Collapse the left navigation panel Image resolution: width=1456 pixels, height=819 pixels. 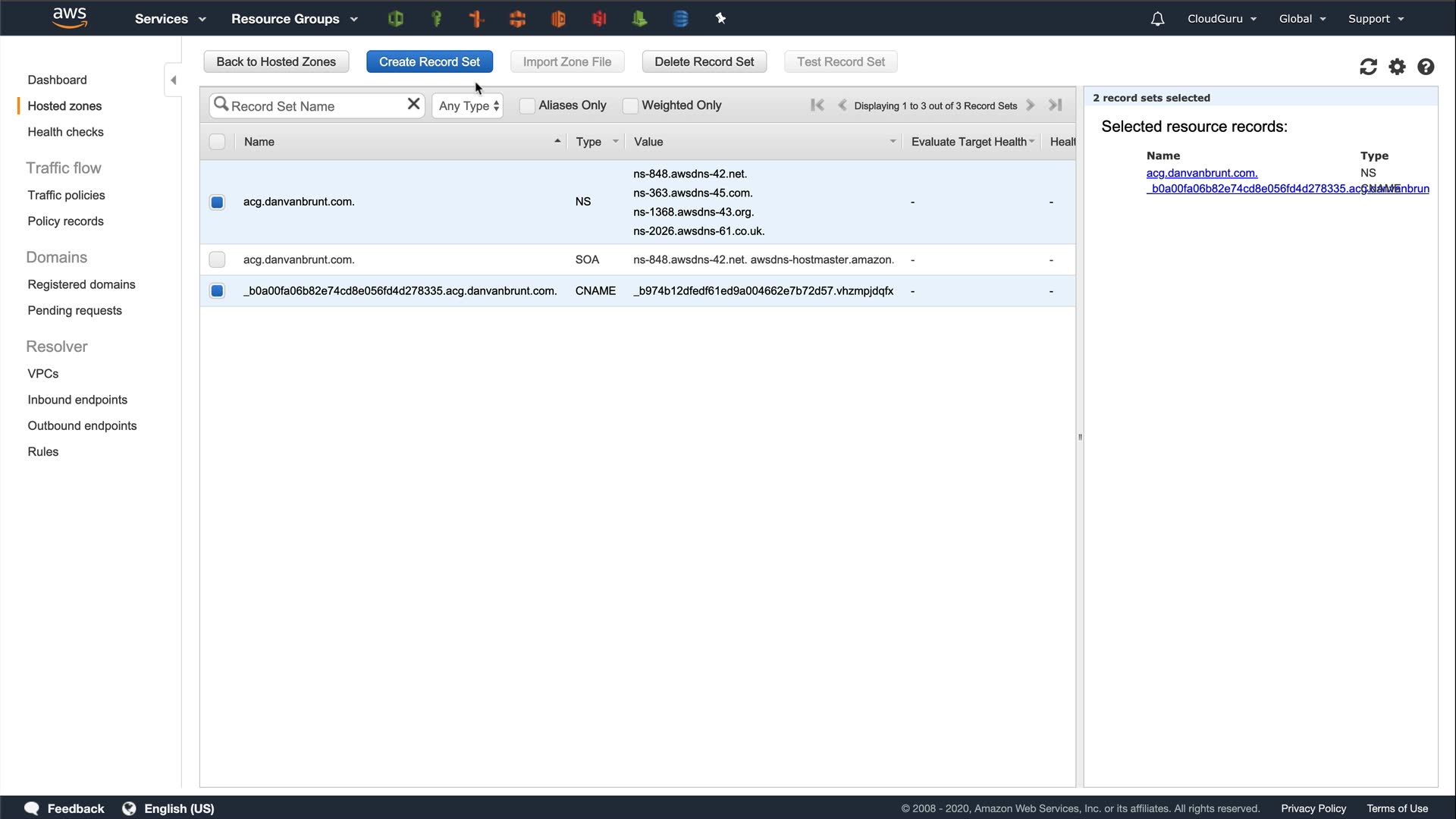(173, 80)
